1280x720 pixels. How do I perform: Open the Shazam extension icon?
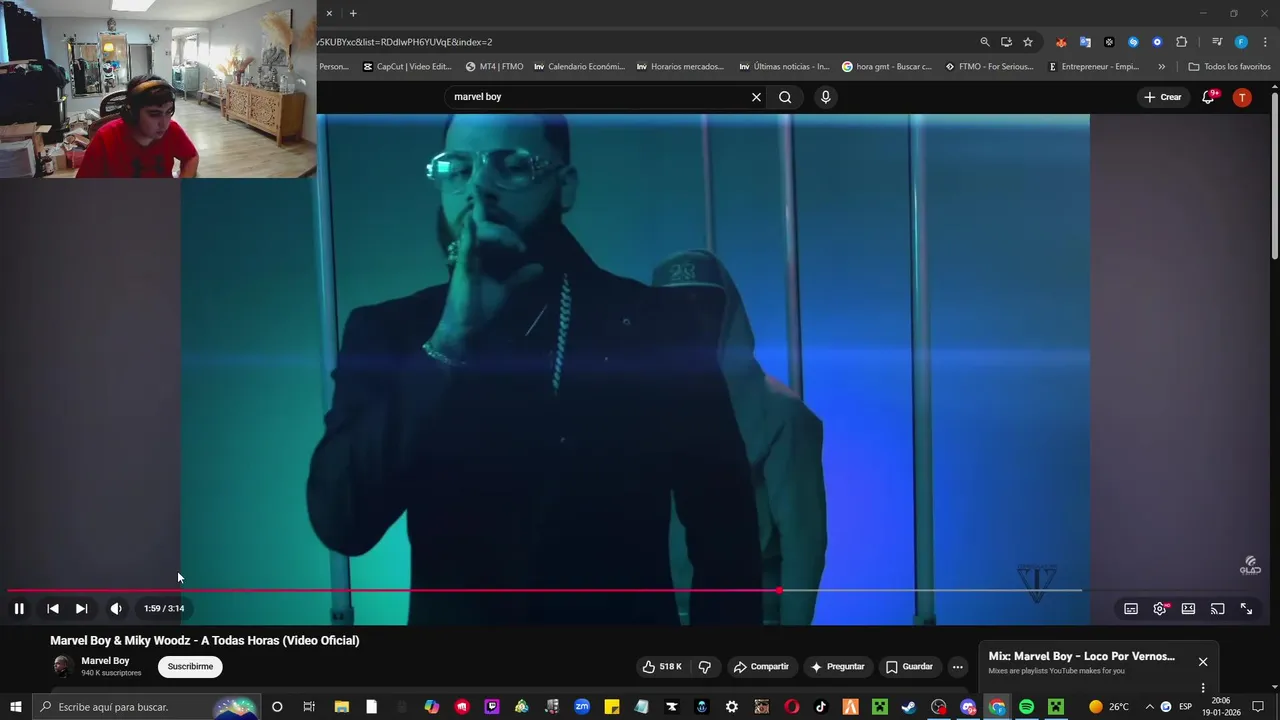(x=1133, y=42)
